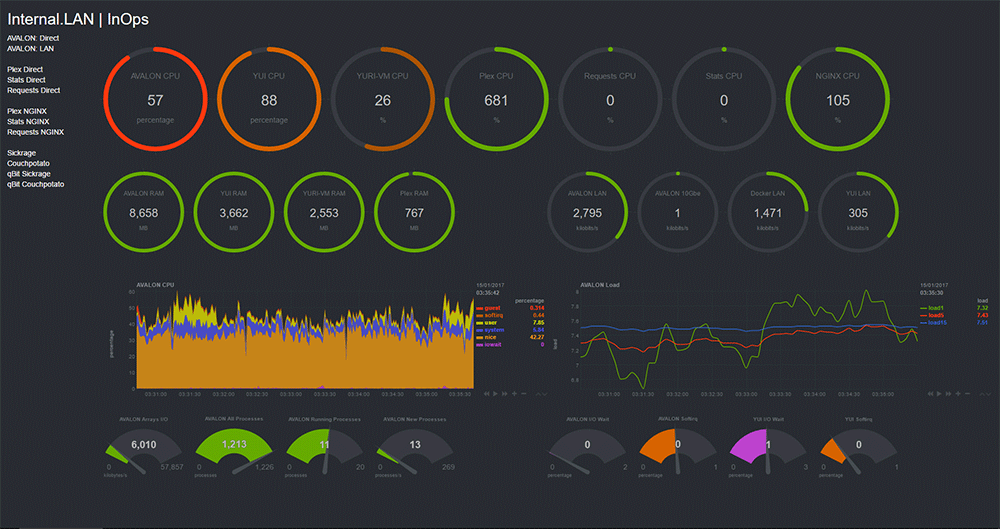Click the YUI LAN circle showing 305
Screen dimensions: 1000x529
[858, 212]
